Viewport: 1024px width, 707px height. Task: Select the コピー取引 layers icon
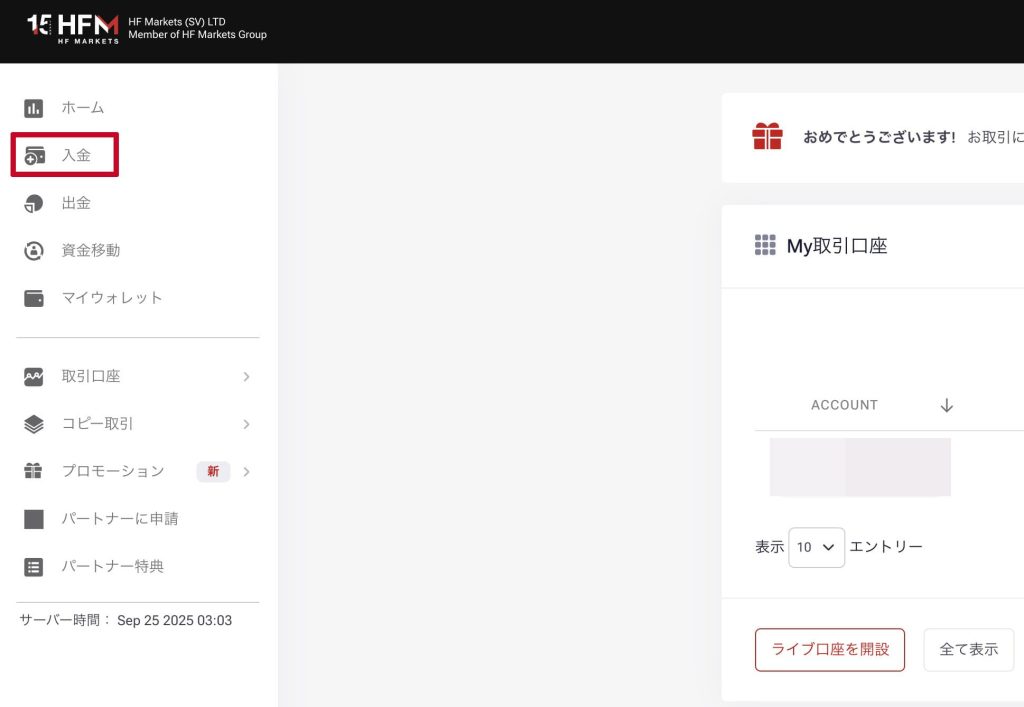click(x=31, y=423)
